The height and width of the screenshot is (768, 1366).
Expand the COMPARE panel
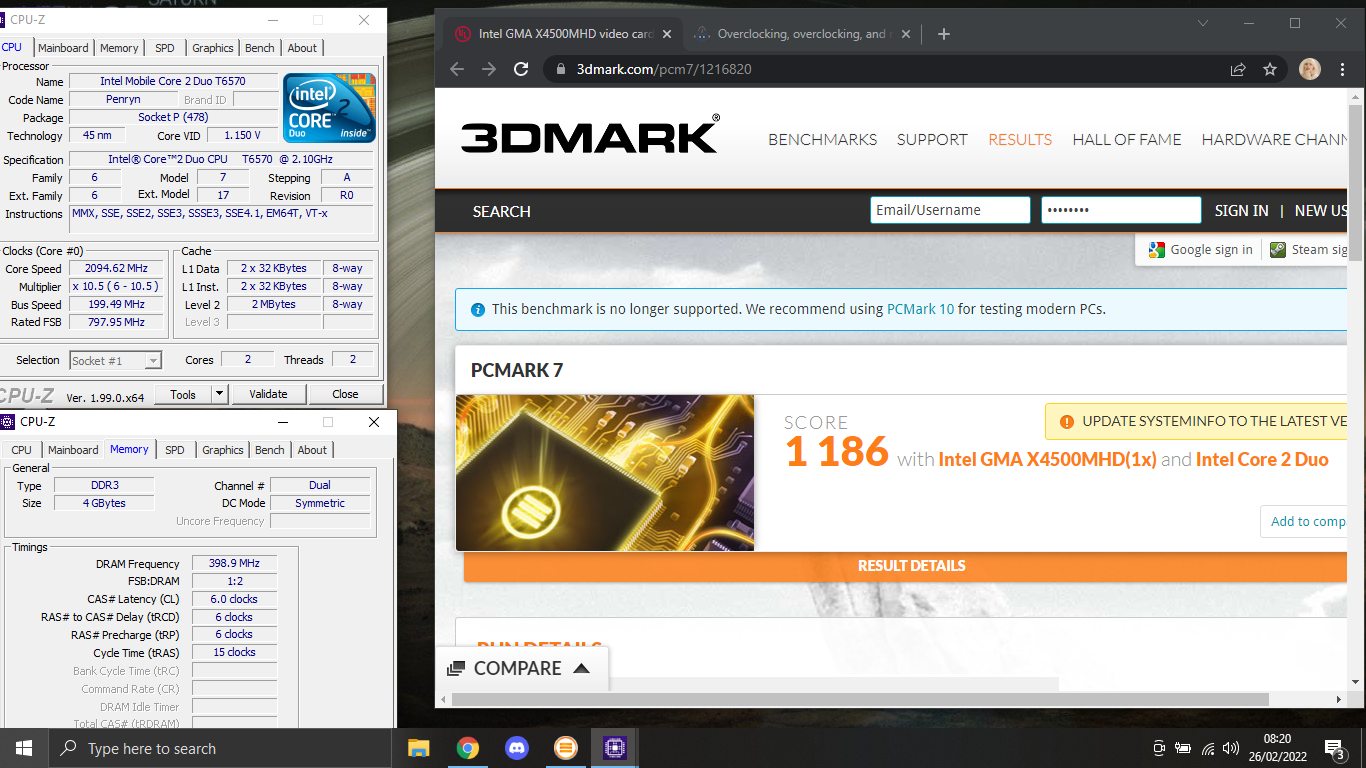click(521, 668)
